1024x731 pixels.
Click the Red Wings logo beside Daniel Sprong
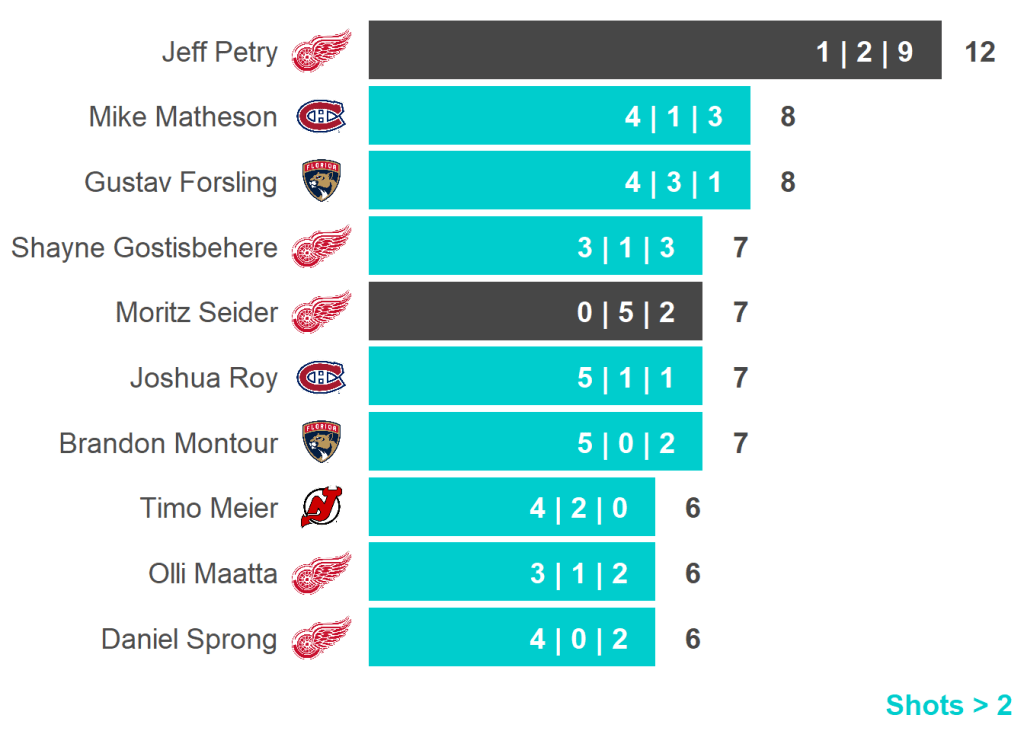click(x=321, y=638)
